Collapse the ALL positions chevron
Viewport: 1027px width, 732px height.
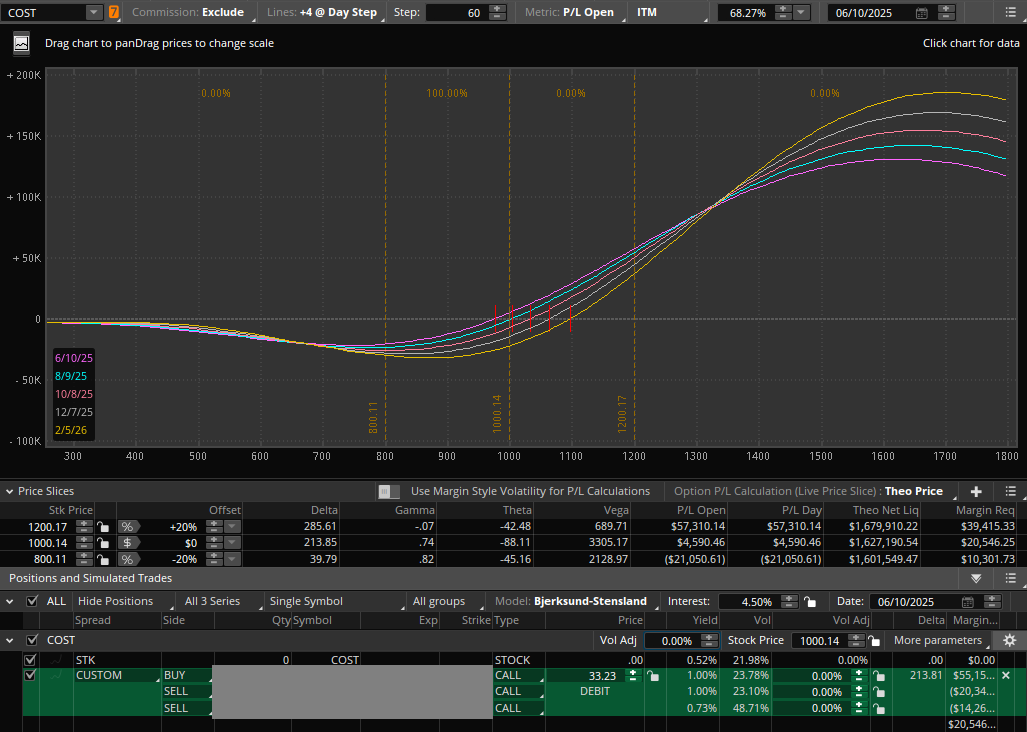click(10, 601)
